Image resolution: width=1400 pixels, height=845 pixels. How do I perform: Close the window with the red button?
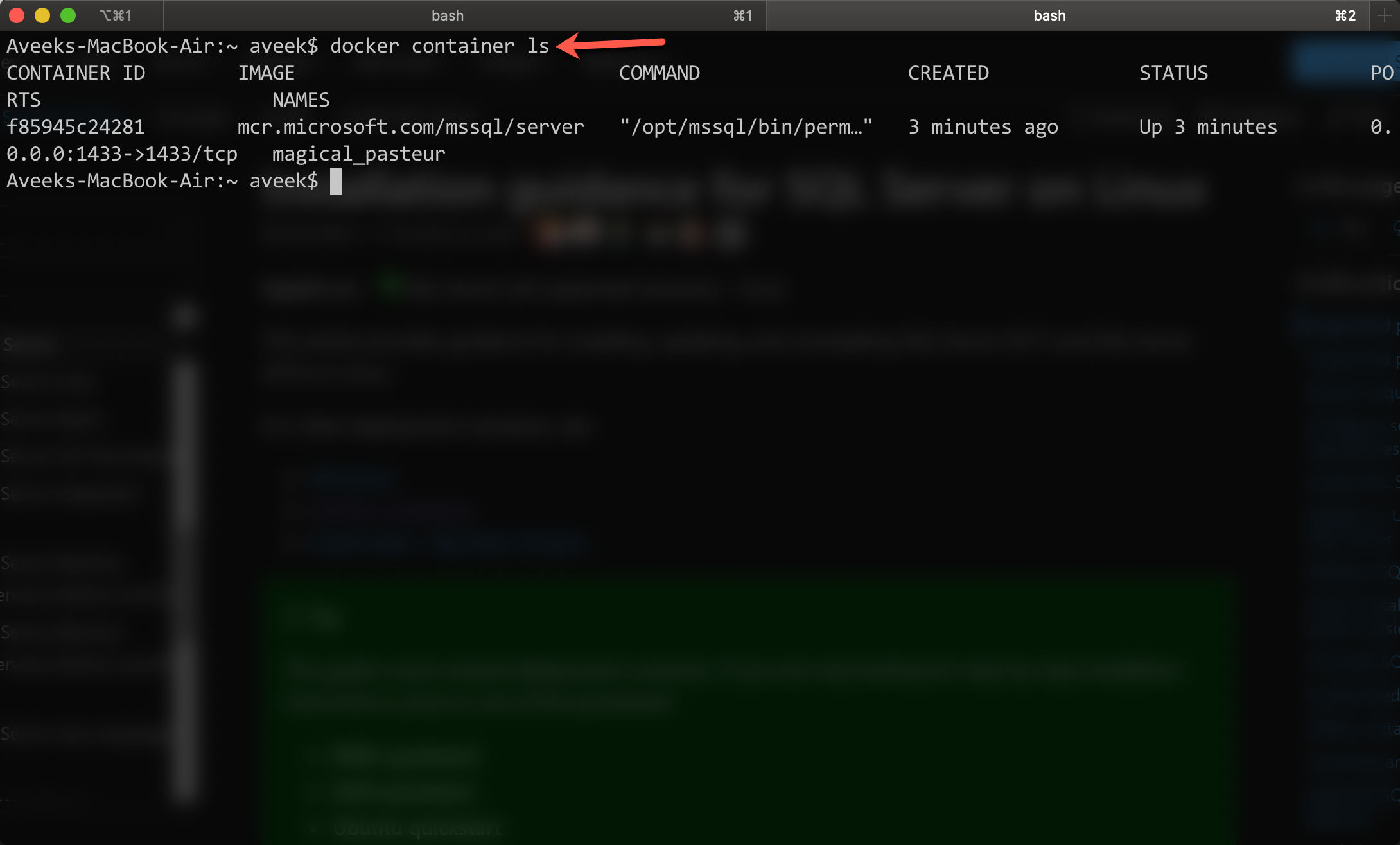point(17,15)
